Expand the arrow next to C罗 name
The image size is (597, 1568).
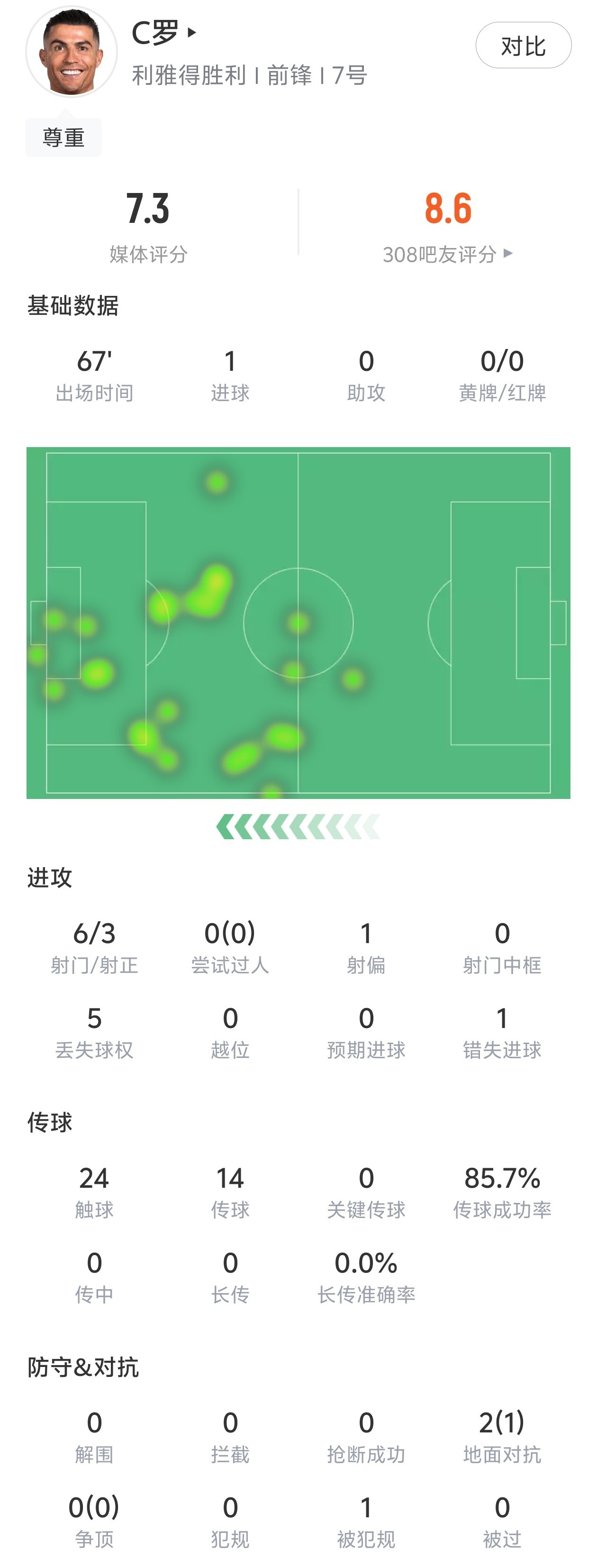[x=192, y=32]
